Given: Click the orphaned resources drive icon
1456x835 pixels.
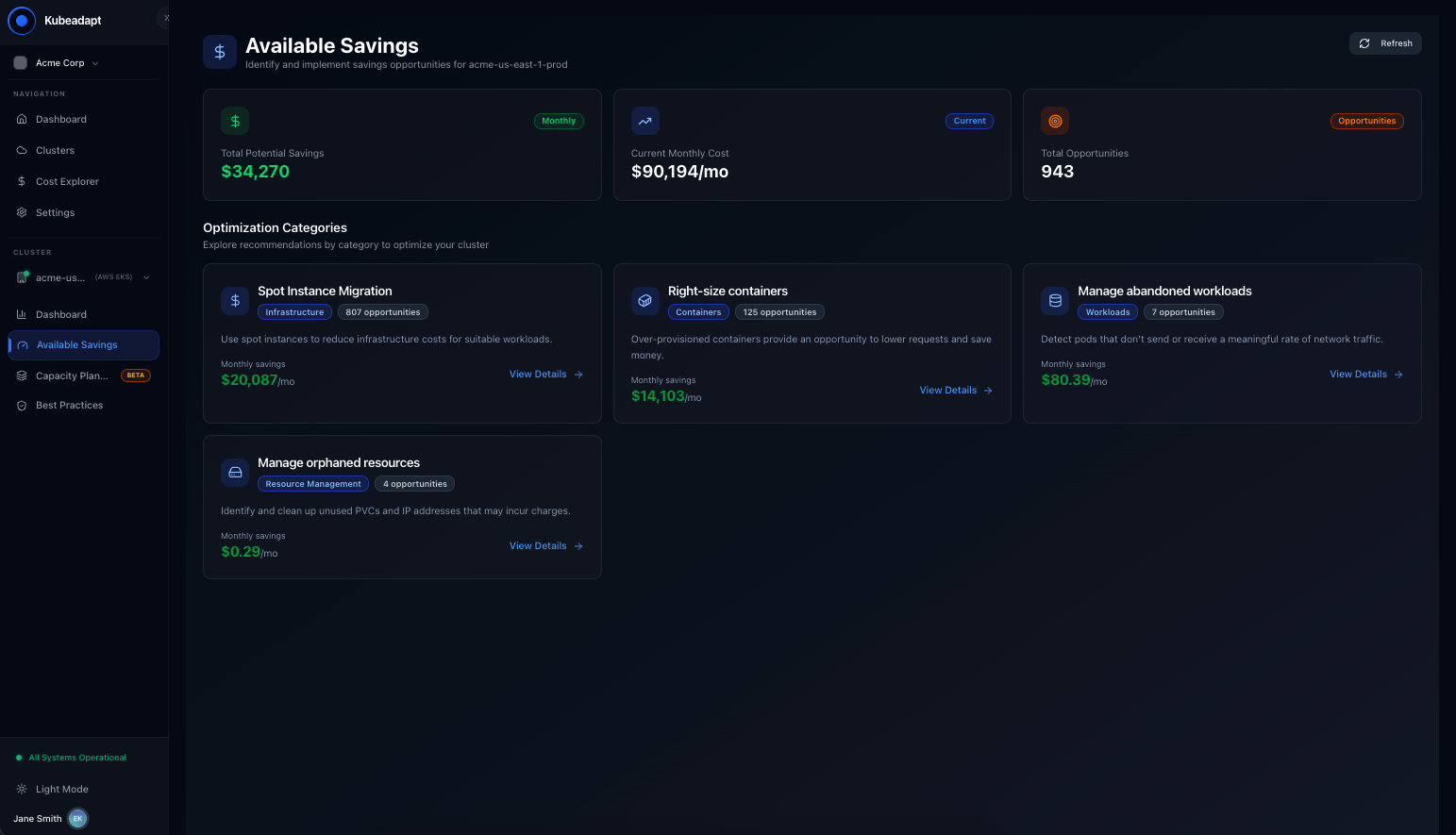Looking at the screenshot, I should (235, 473).
